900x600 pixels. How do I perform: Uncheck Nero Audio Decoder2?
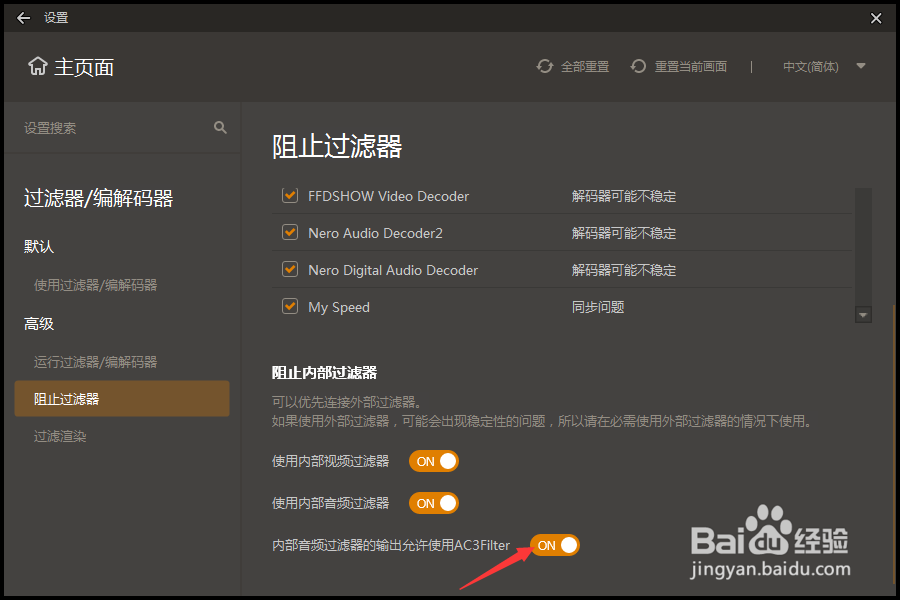coord(289,232)
